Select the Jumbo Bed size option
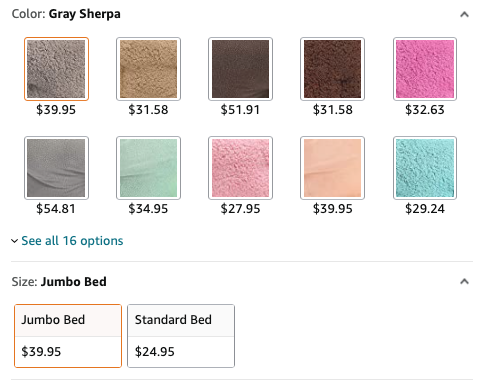 [x=68, y=336]
